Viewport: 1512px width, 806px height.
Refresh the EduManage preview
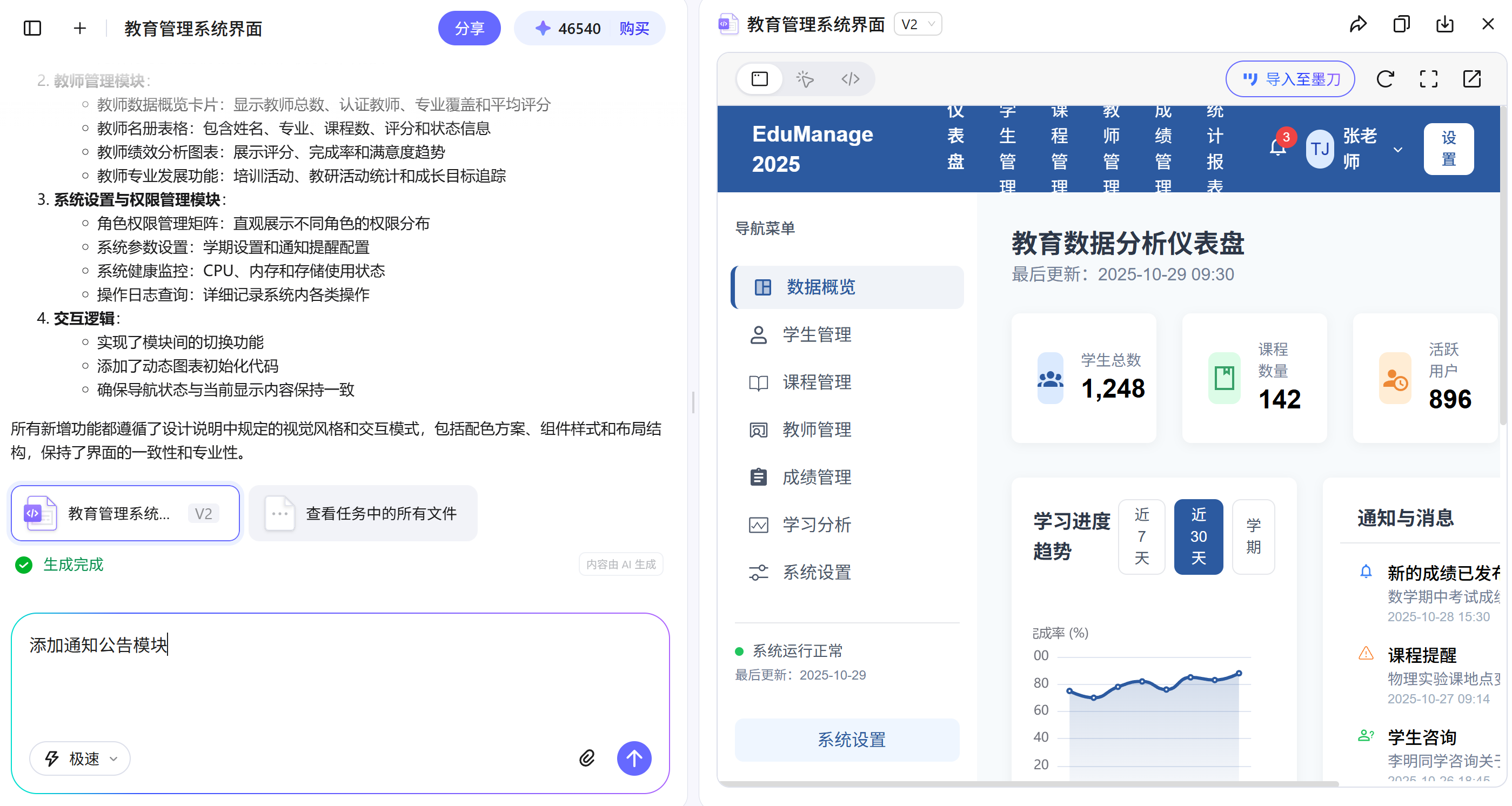(1385, 79)
